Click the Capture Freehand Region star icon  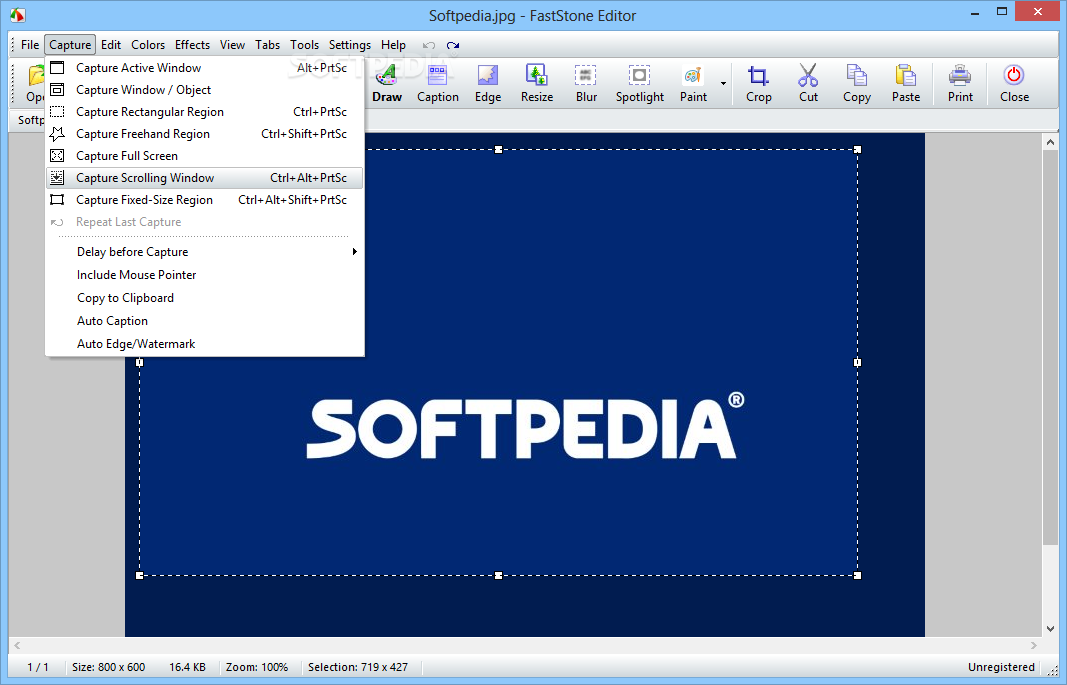click(57, 133)
